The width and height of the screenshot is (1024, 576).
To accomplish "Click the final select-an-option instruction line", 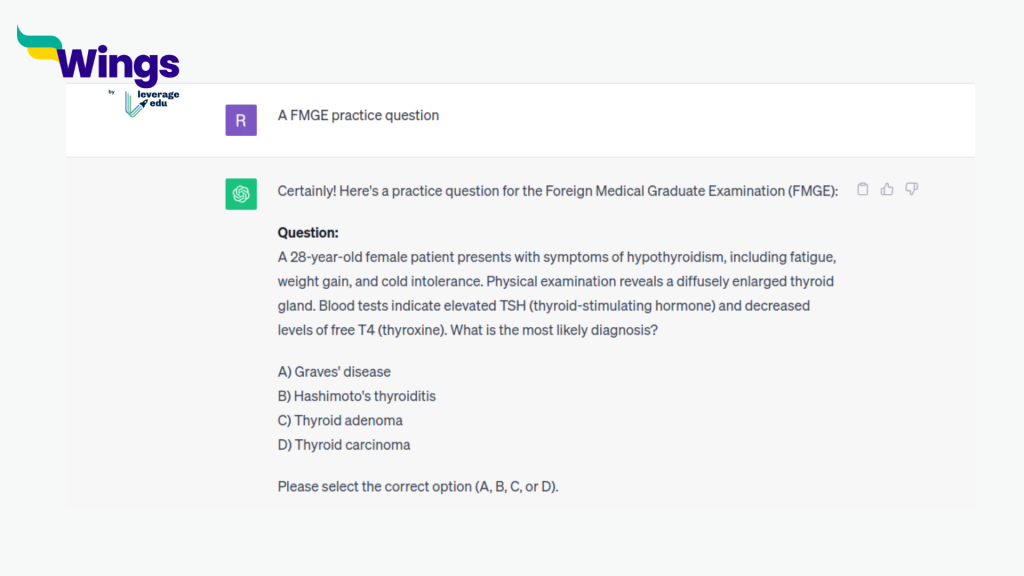I will click(x=418, y=486).
